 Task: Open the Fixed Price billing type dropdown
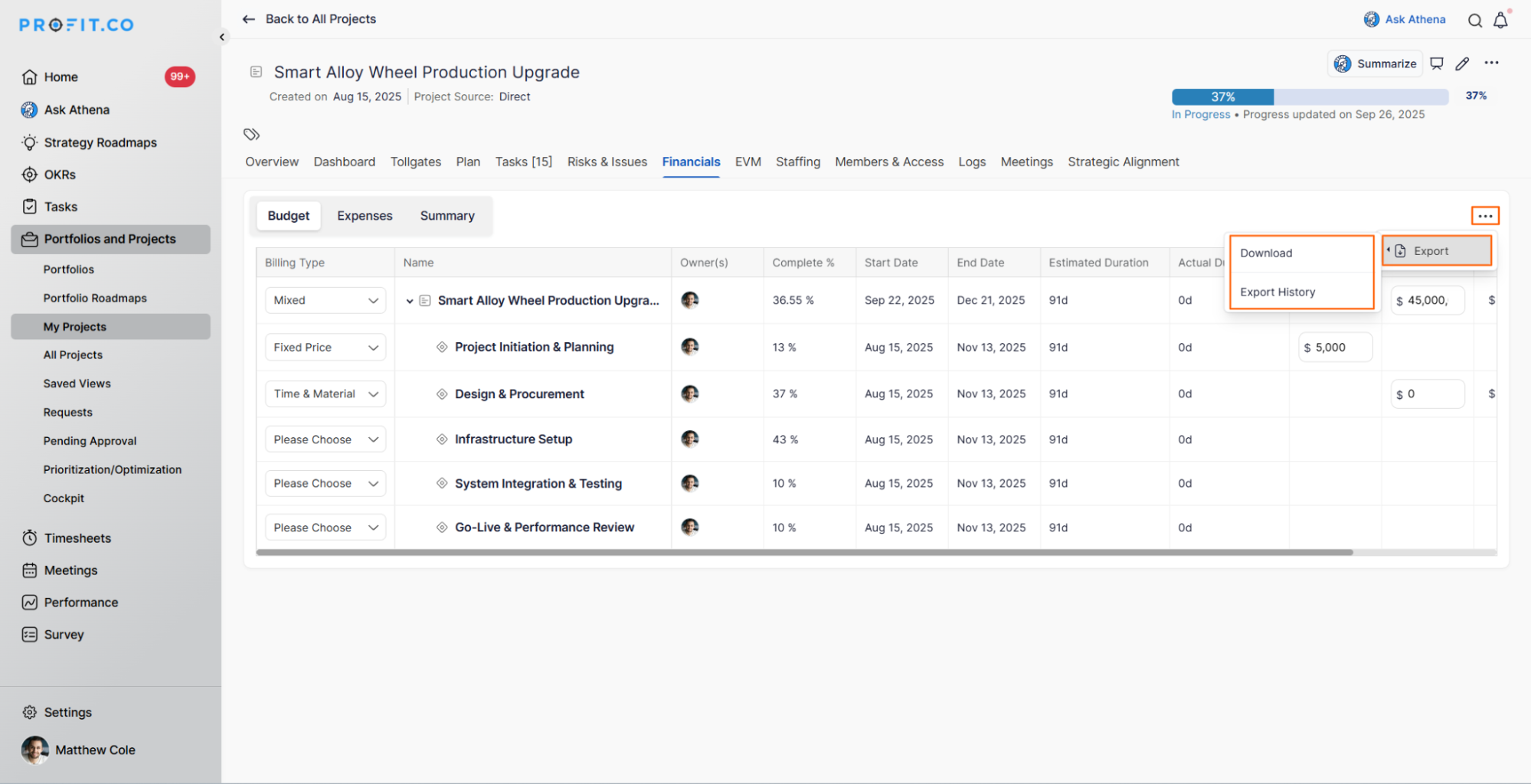coord(326,348)
